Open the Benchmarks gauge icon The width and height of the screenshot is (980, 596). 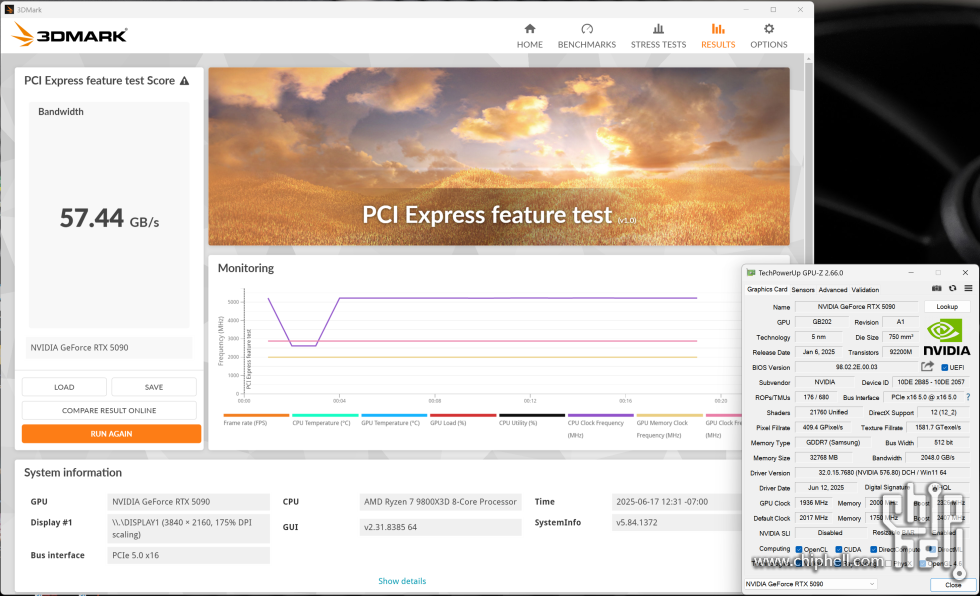(587, 29)
